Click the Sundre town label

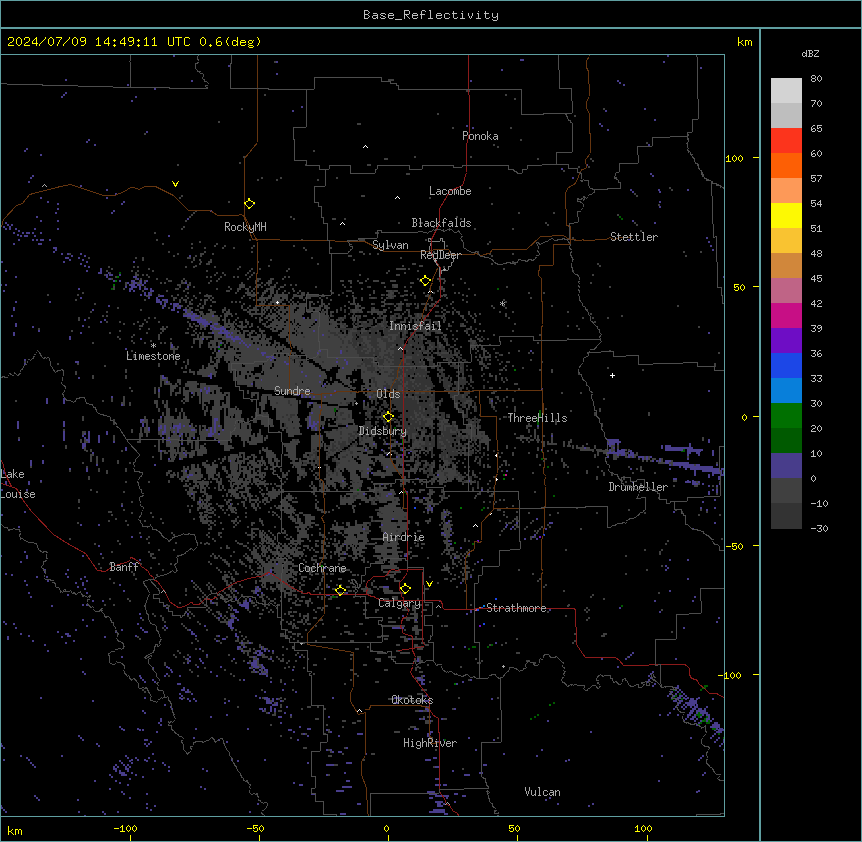click(292, 391)
